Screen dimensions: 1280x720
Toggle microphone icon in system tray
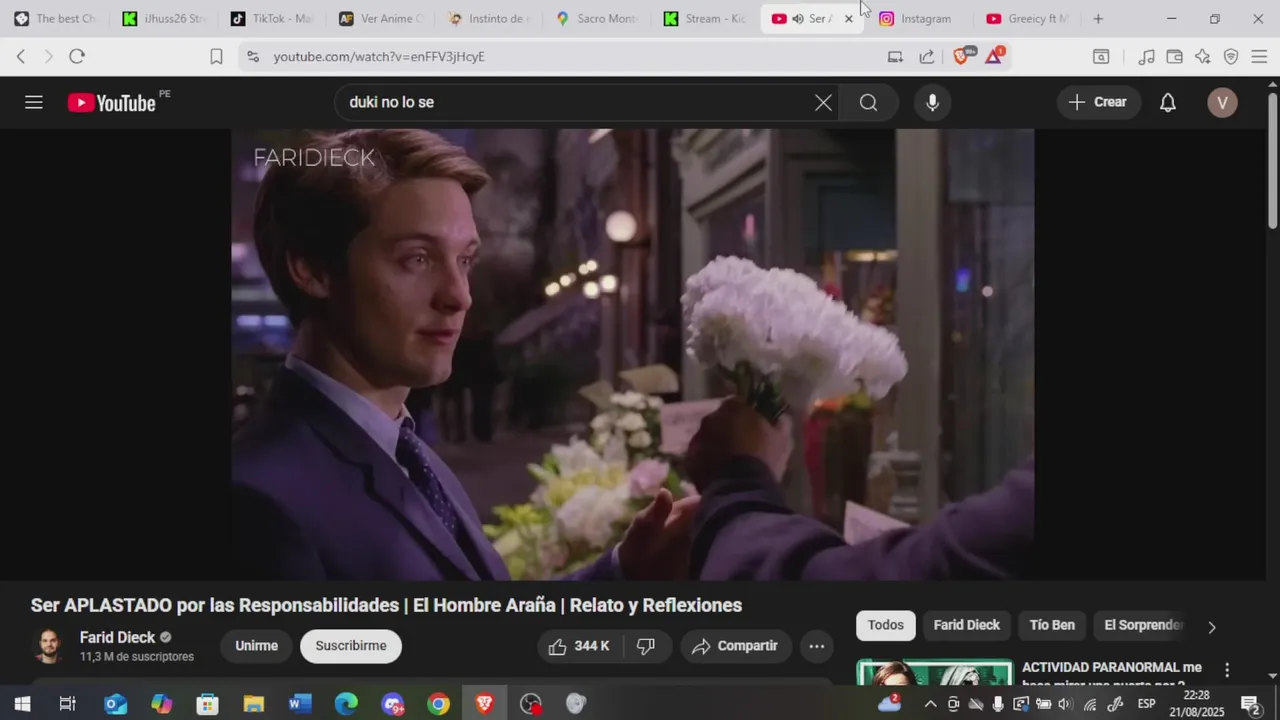click(998, 704)
